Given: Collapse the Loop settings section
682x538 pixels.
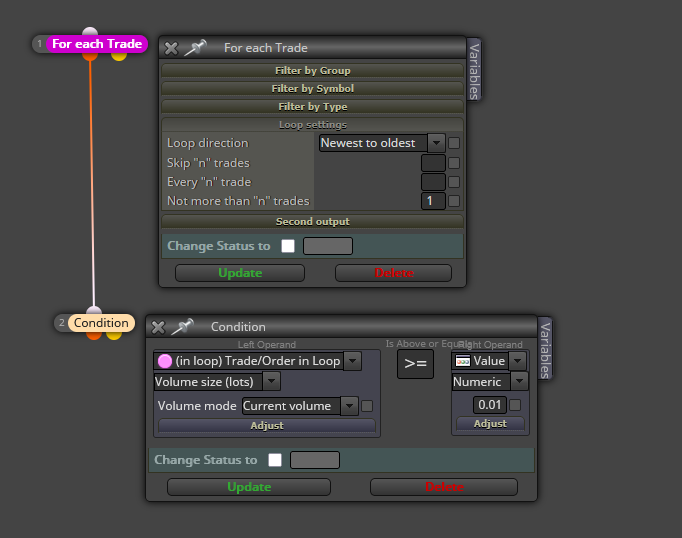Looking at the screenshot, I should [x=312, y=125].
